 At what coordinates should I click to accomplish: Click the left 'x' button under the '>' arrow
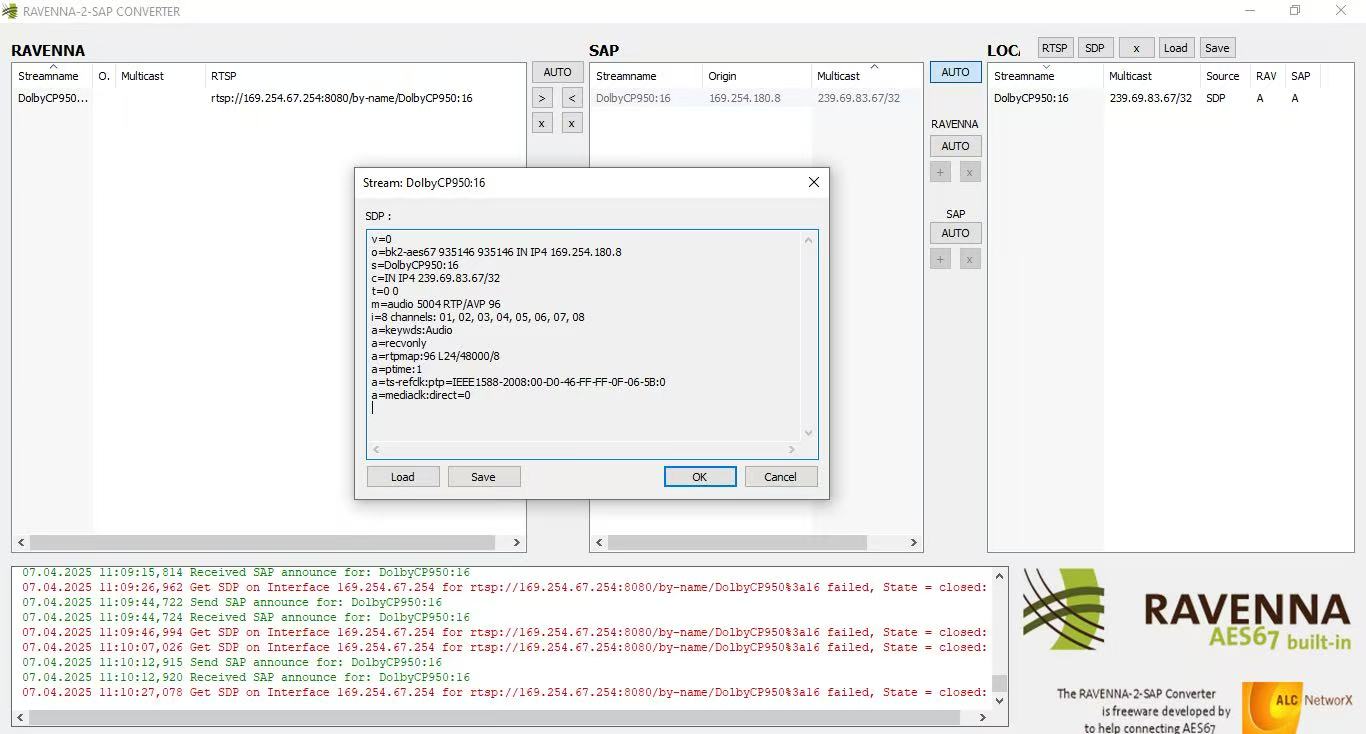coord(541,123)
